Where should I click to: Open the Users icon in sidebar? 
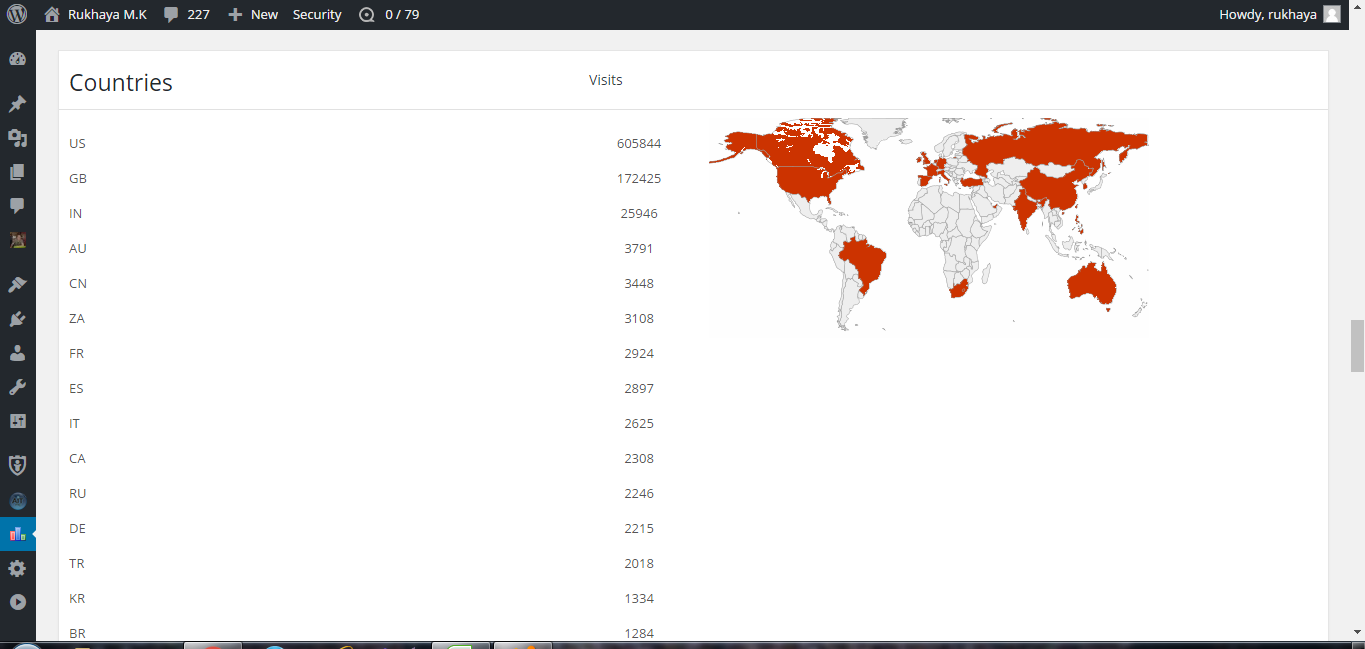point(17,353)
